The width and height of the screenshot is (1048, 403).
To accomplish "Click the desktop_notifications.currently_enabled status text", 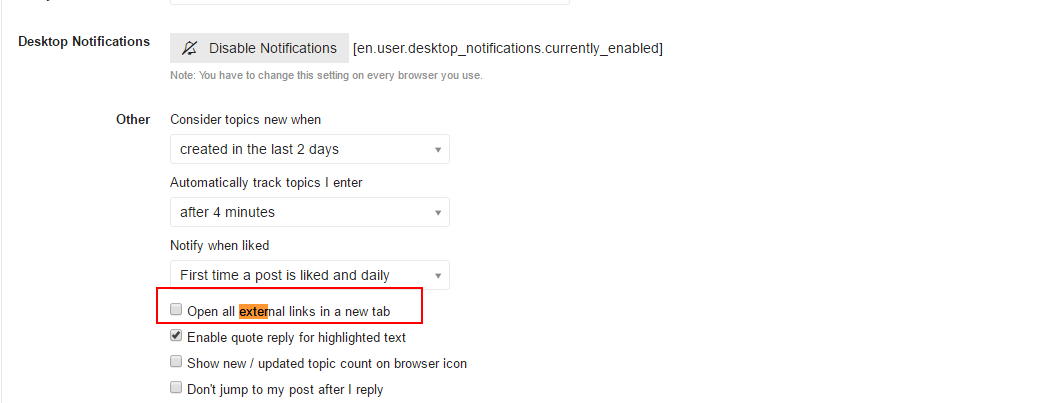I will pos(508,48).
